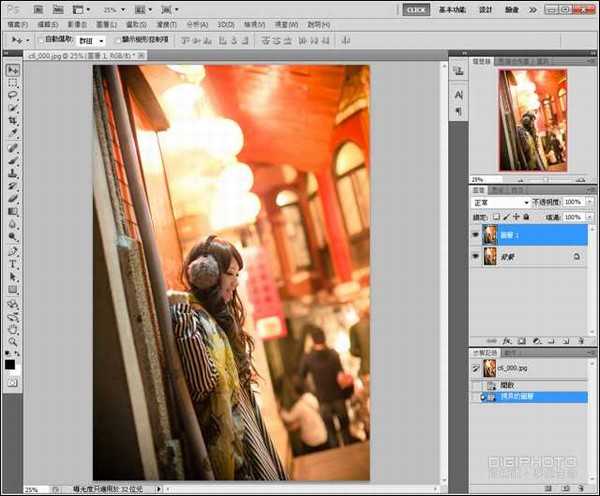Select the Type (T) tool
Screen dimensions: 600x496
13,264
